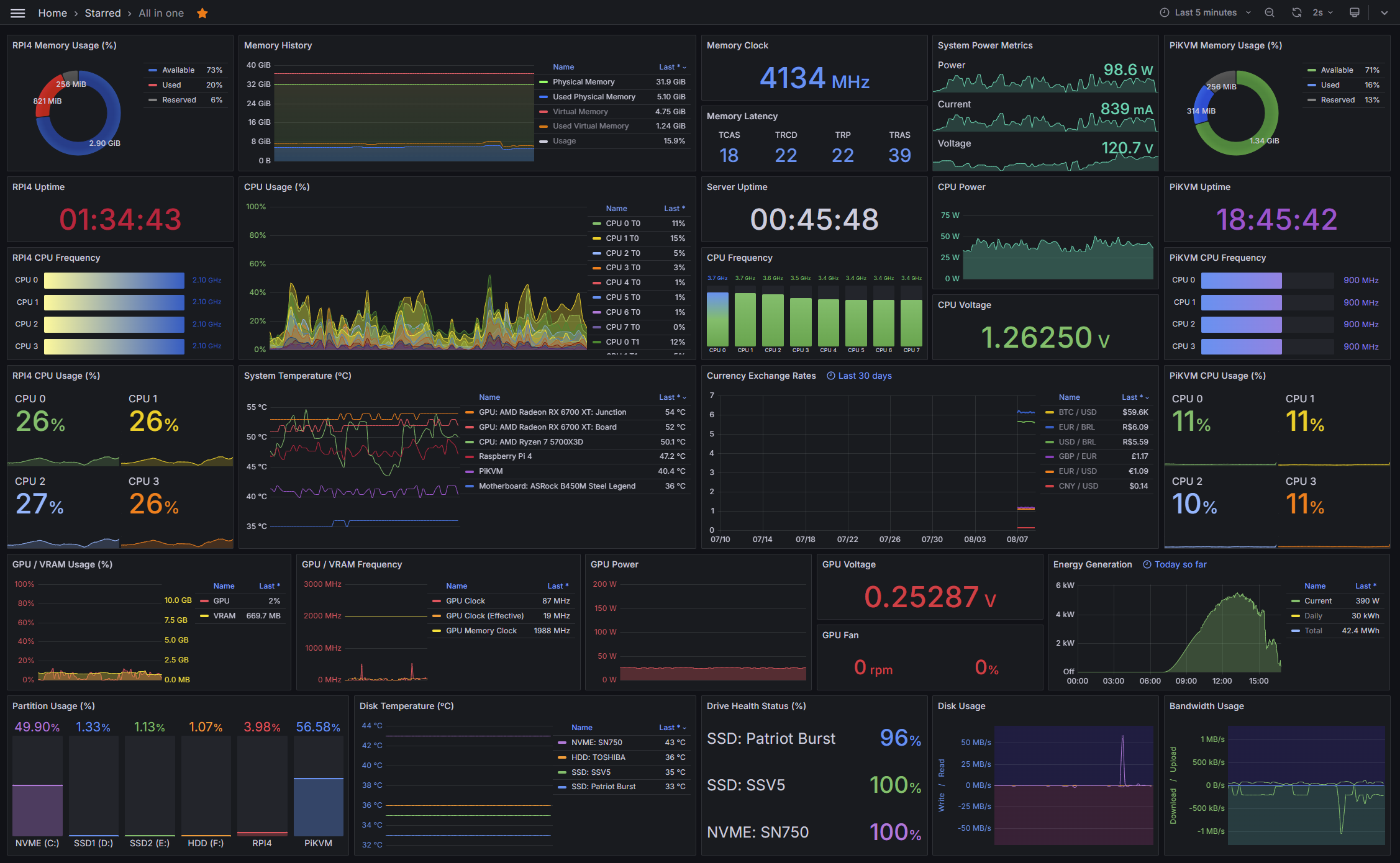Toggle VRAM series in GPU / VRAM Usage
The image size is (1400, 863).
tap(224, 616)
